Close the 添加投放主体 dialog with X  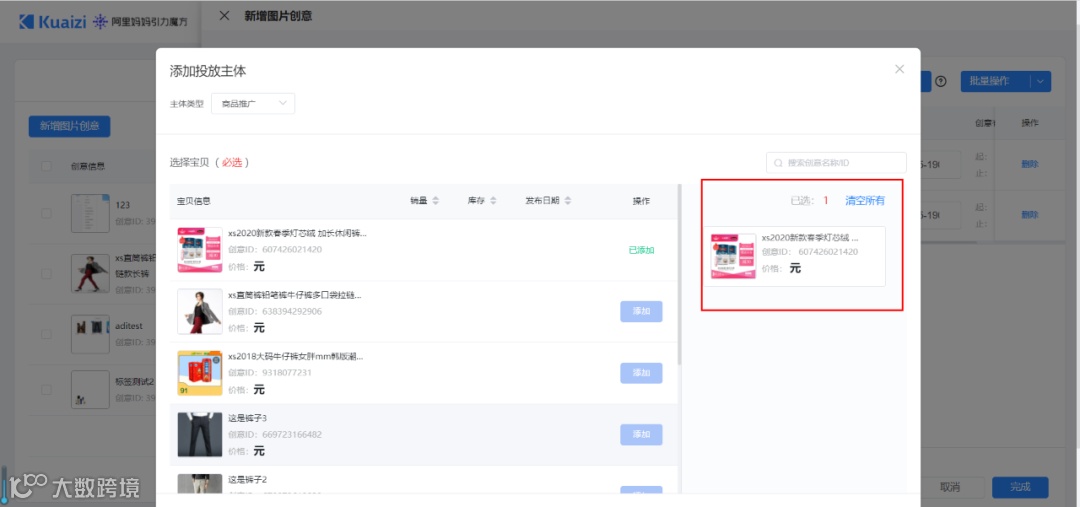point(899,69)
